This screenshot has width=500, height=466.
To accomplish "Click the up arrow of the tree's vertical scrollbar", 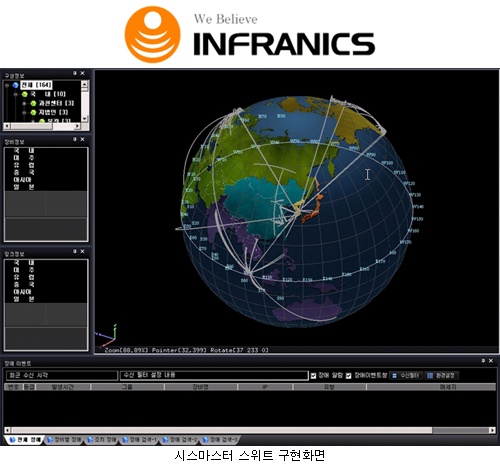I will 85,84.
